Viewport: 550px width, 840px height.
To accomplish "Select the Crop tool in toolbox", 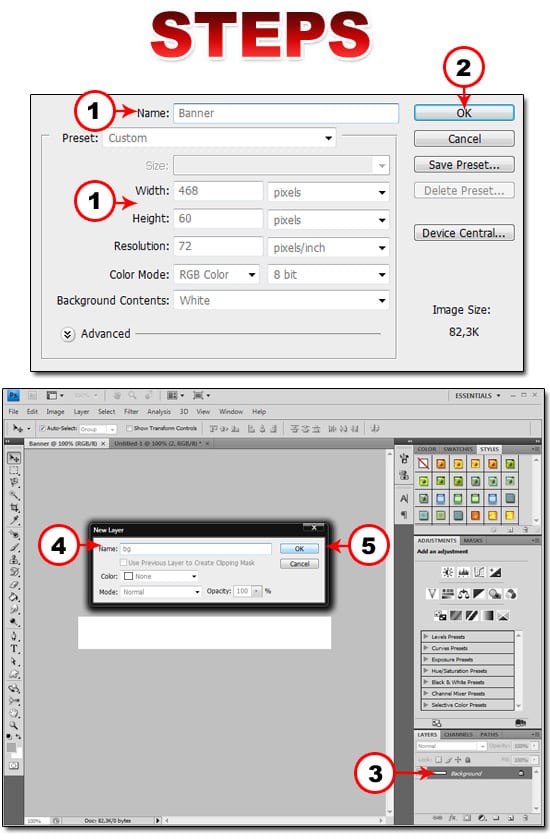I will (14, 507).
